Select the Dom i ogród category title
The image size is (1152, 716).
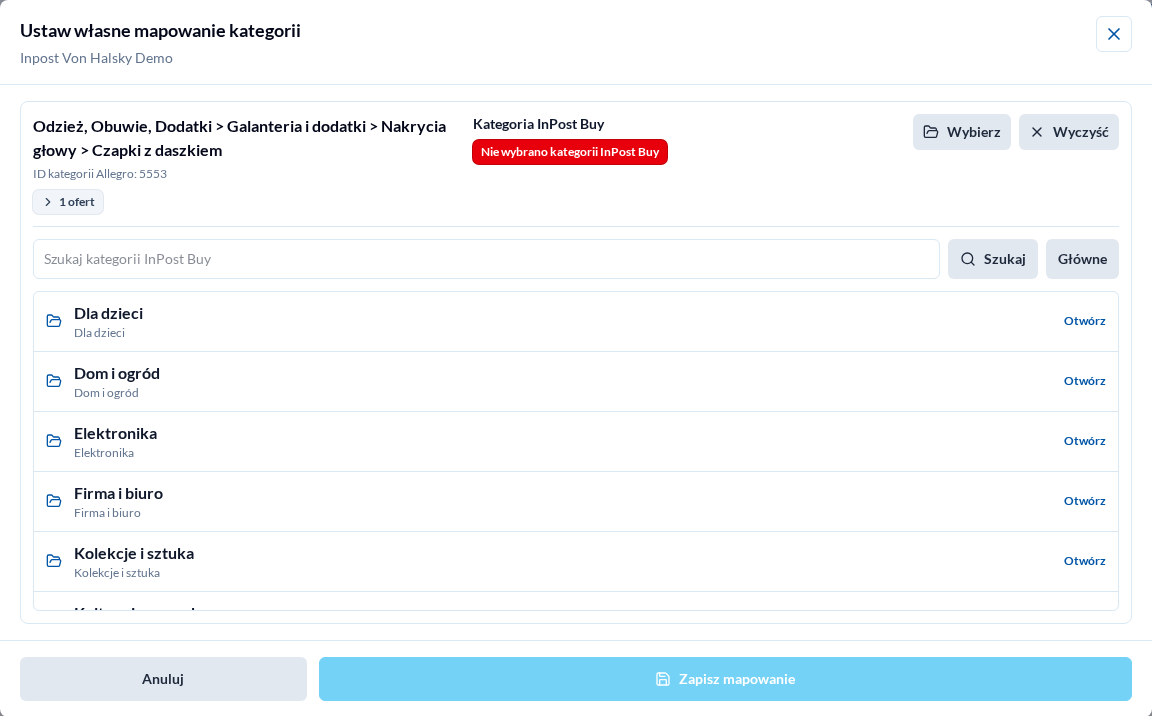tap(117, 374)
